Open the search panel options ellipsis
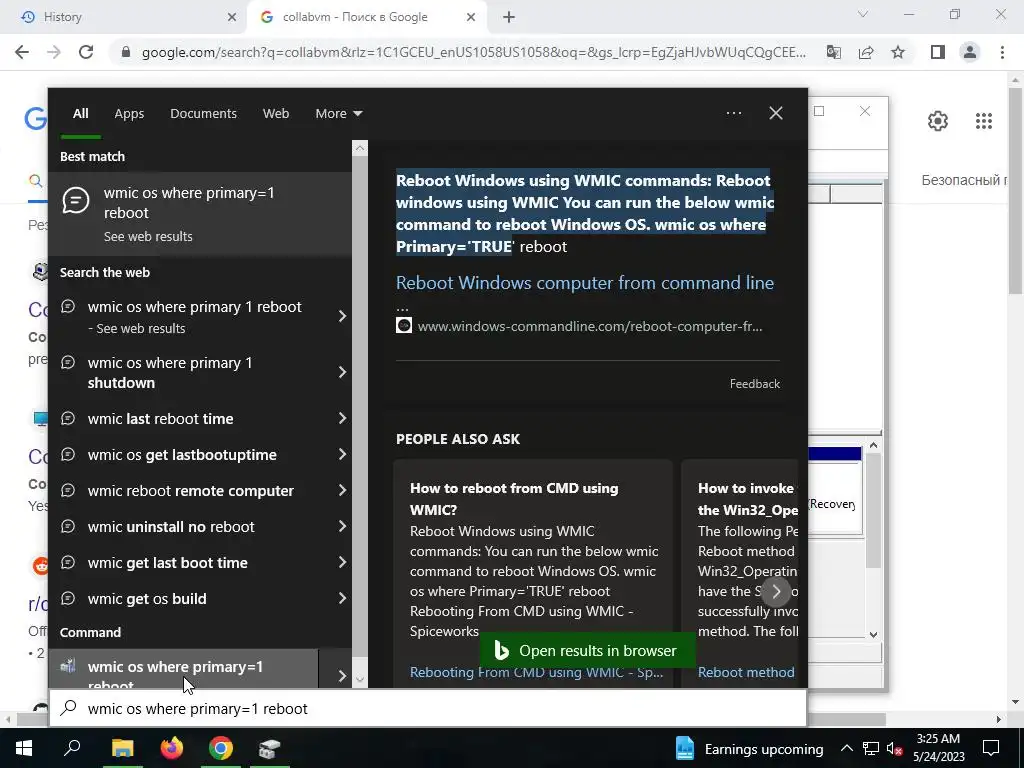Viewport: 1024px width, 768px height. pyautogui.click(x=733, y=113)
